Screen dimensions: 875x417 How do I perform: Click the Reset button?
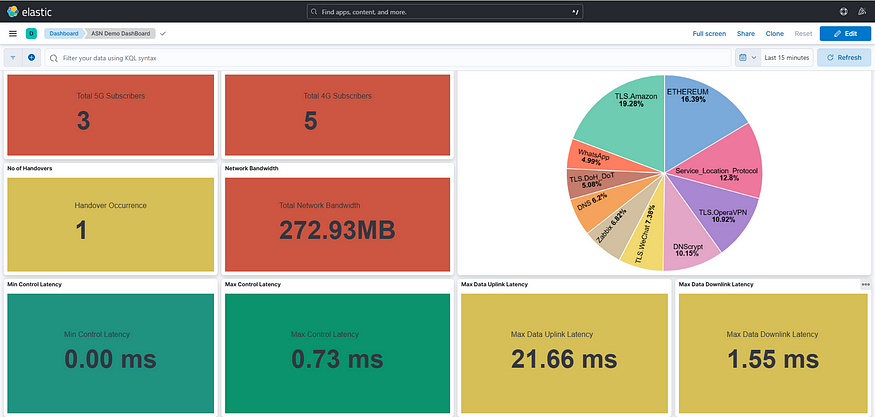click(804, 33)
